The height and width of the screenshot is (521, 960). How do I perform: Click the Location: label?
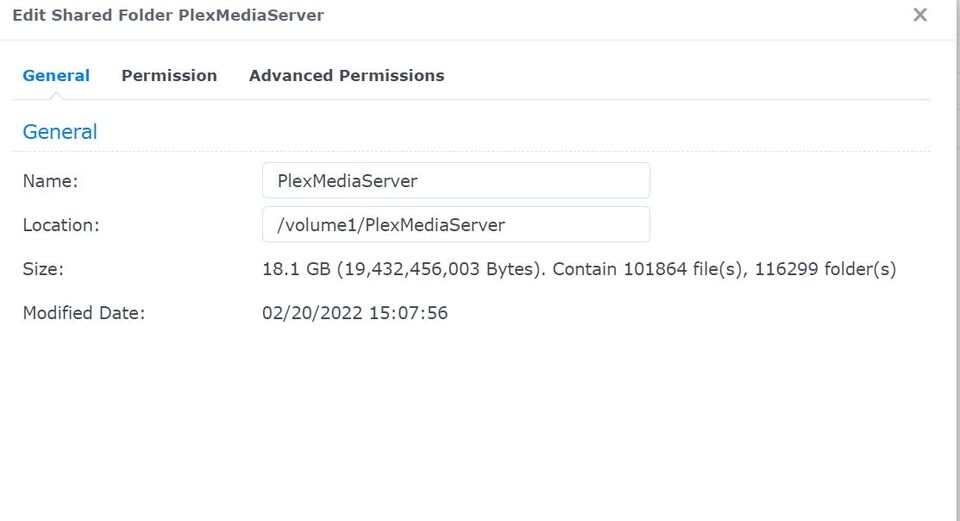[61, 225]
